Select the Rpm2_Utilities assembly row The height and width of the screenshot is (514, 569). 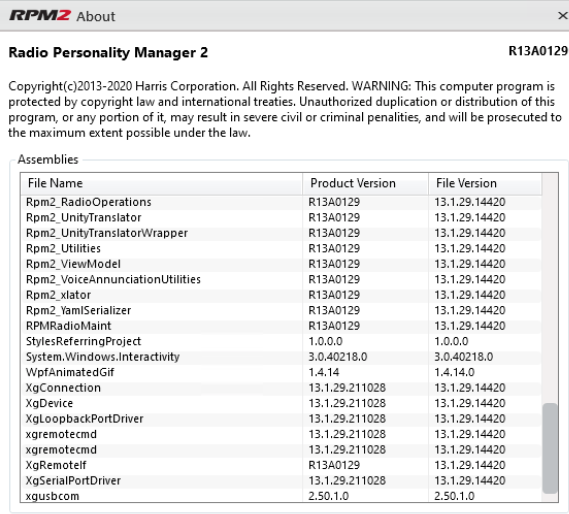[x=281, y=249]
